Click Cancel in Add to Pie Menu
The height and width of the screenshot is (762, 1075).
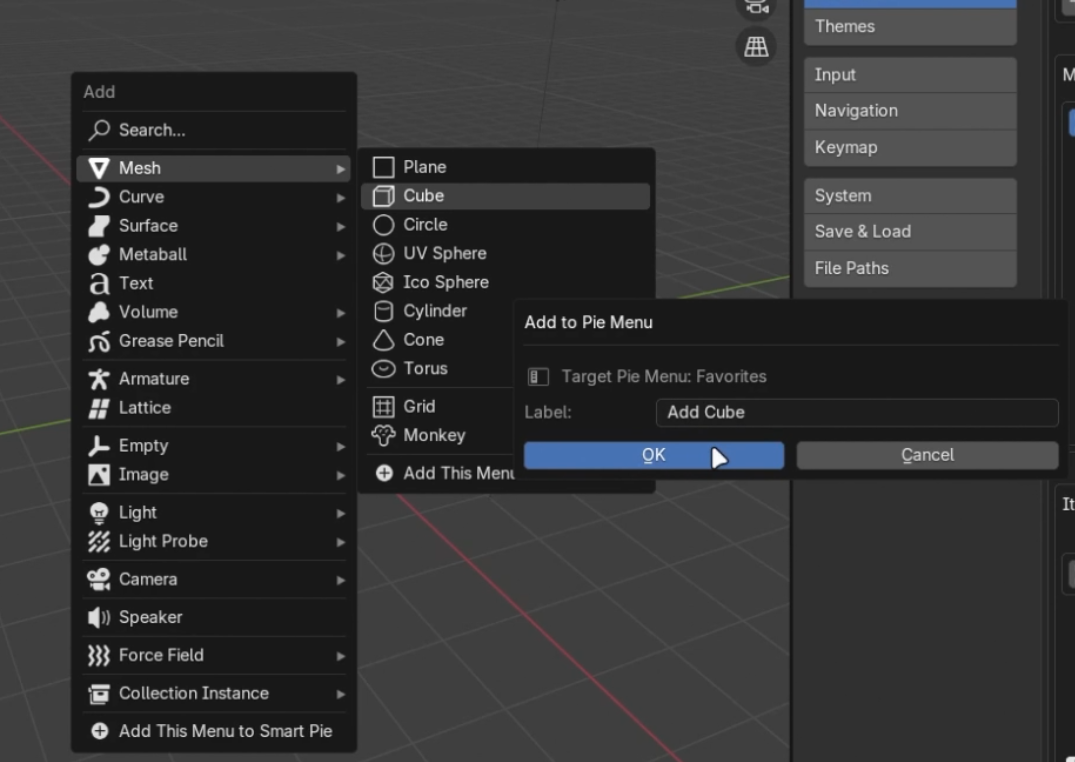(x=927, y=455)
